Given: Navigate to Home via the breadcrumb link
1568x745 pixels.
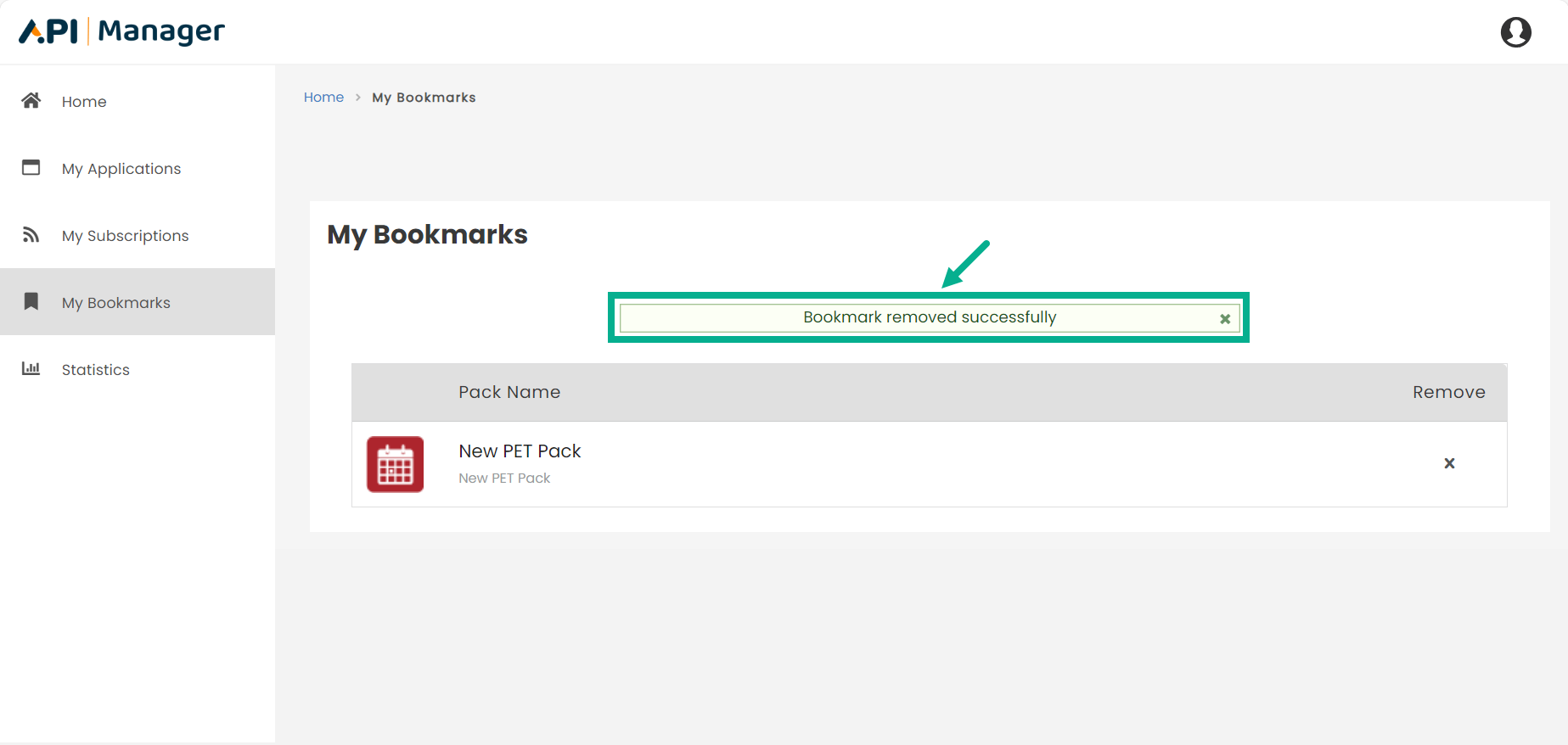Looking at the screenshot, I should pos(323,97).
